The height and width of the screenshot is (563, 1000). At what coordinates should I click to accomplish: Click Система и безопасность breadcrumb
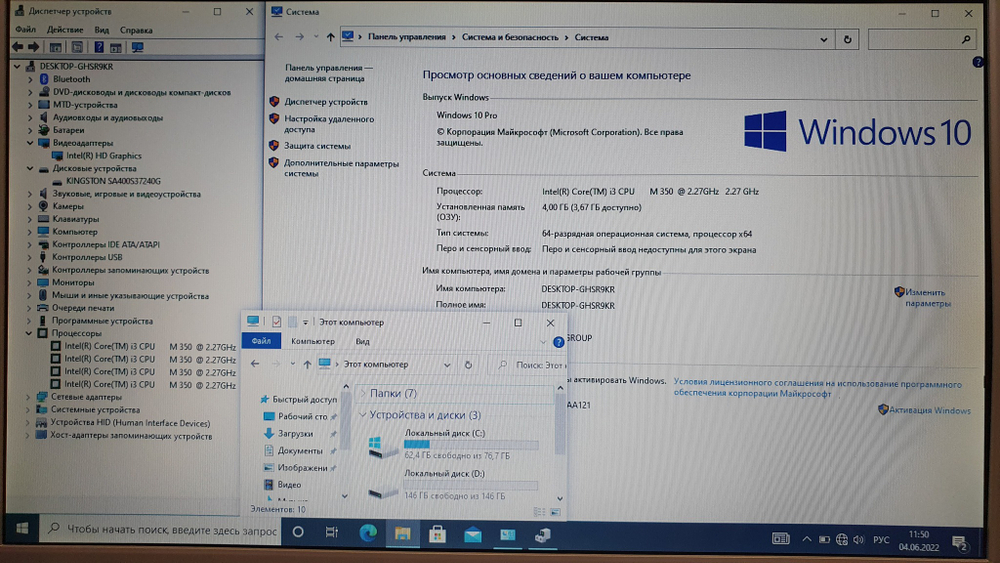pyautogui.click(x=510, y=37)
